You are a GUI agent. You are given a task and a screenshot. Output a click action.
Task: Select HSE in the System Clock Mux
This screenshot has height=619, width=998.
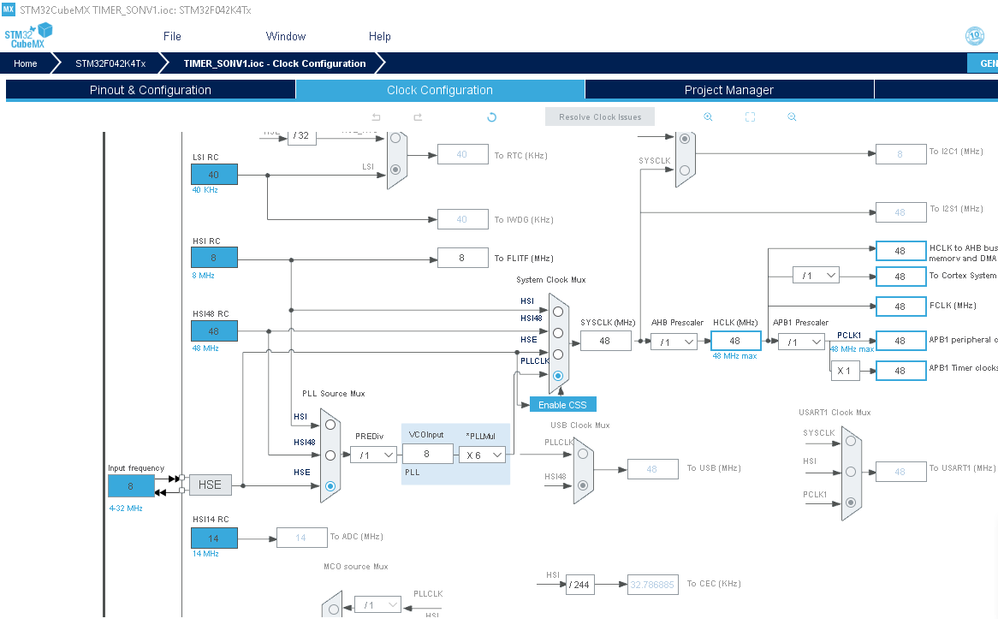pyautogui.click(x=558, y=354)
